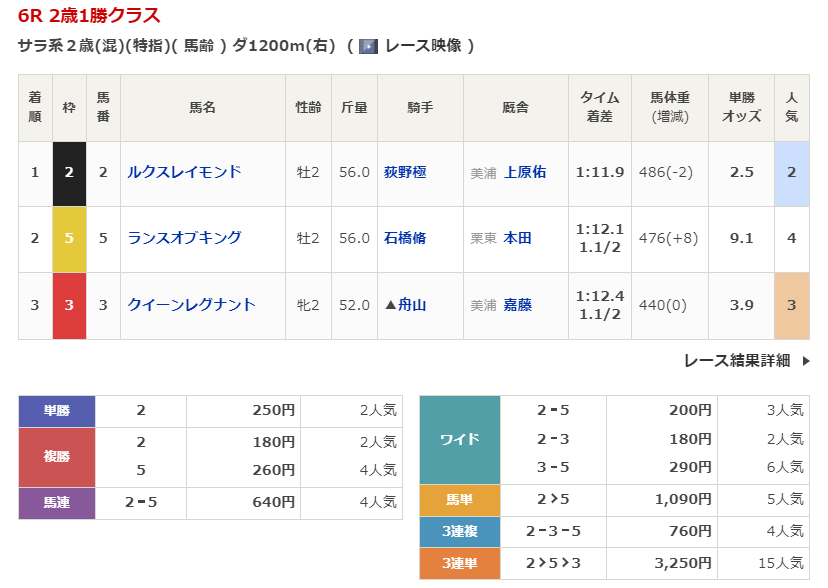The width and height of the screenshot is (828, 588).
Task: Select the 3連単 payout label
Action: click(x=459, y=564)
